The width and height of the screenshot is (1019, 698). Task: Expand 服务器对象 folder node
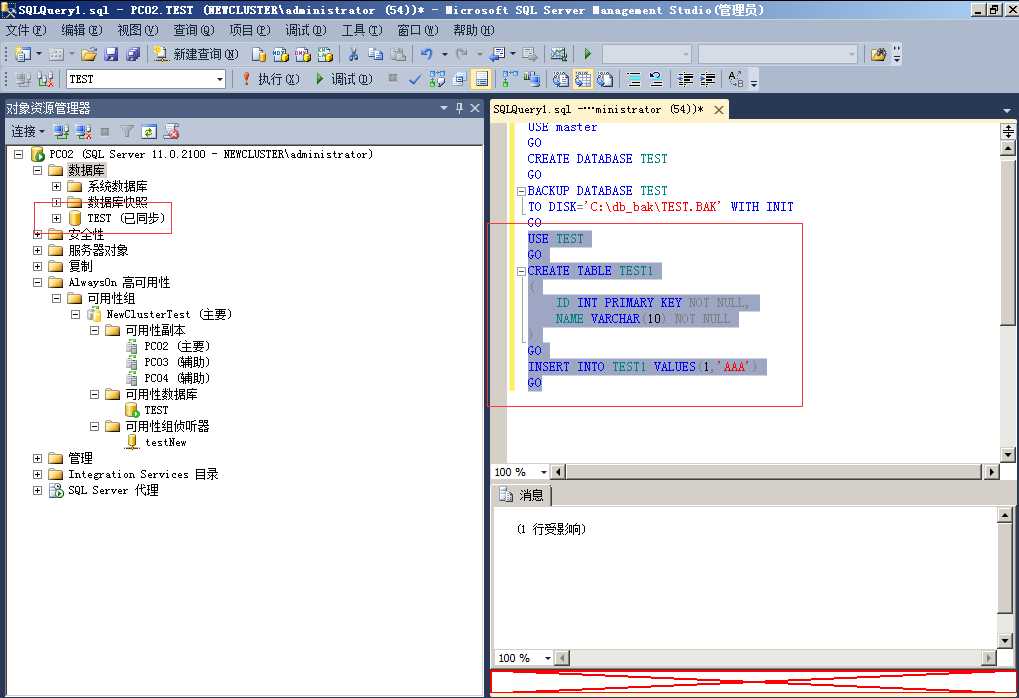click(38, 250)
